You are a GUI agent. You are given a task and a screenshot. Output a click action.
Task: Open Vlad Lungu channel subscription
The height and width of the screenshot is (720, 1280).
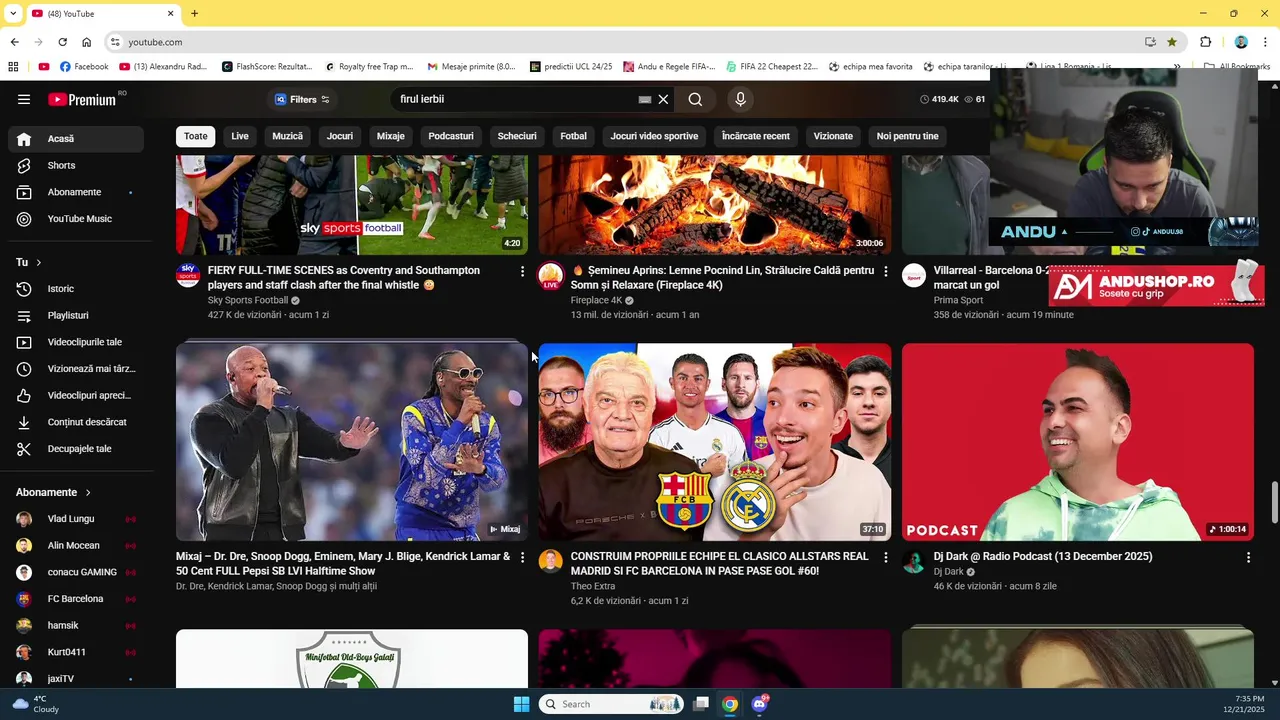point(76,519)
